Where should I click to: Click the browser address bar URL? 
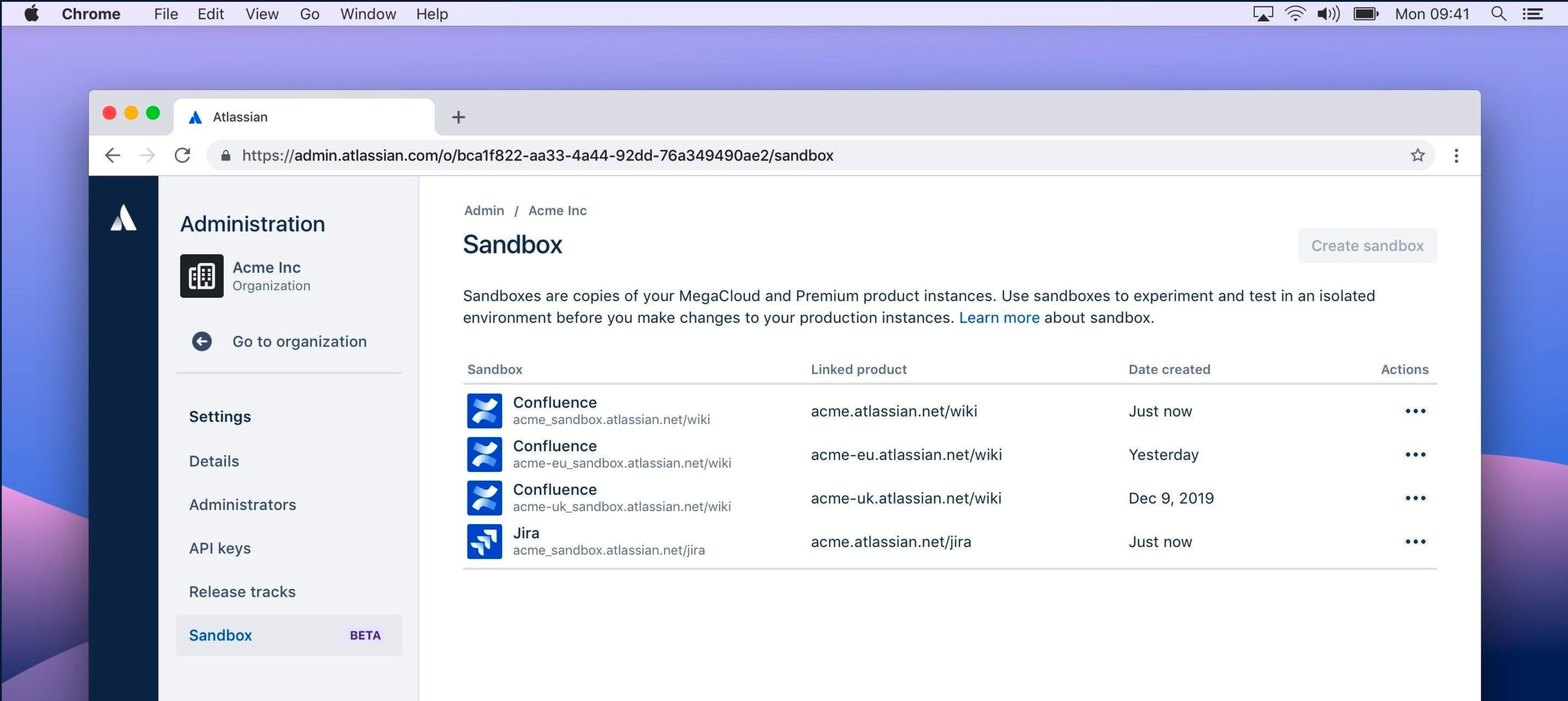point(537,156)
